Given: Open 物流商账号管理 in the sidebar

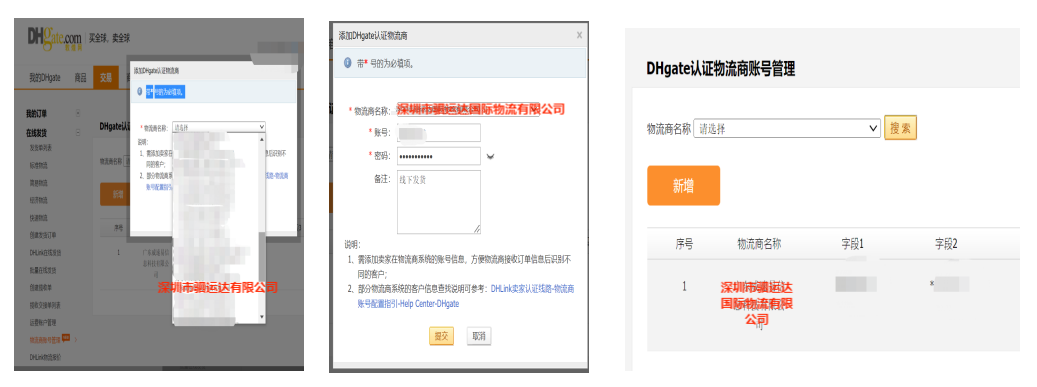Looking at the screenshot, I should pos(45,339).
